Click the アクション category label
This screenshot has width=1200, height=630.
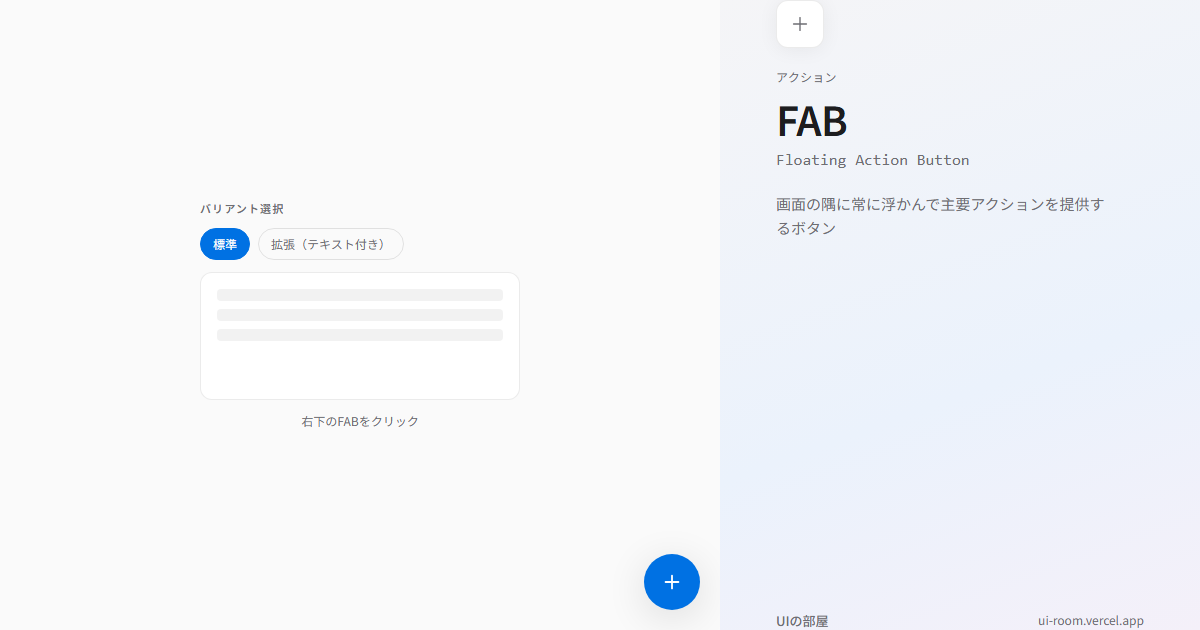coord(806,77)
